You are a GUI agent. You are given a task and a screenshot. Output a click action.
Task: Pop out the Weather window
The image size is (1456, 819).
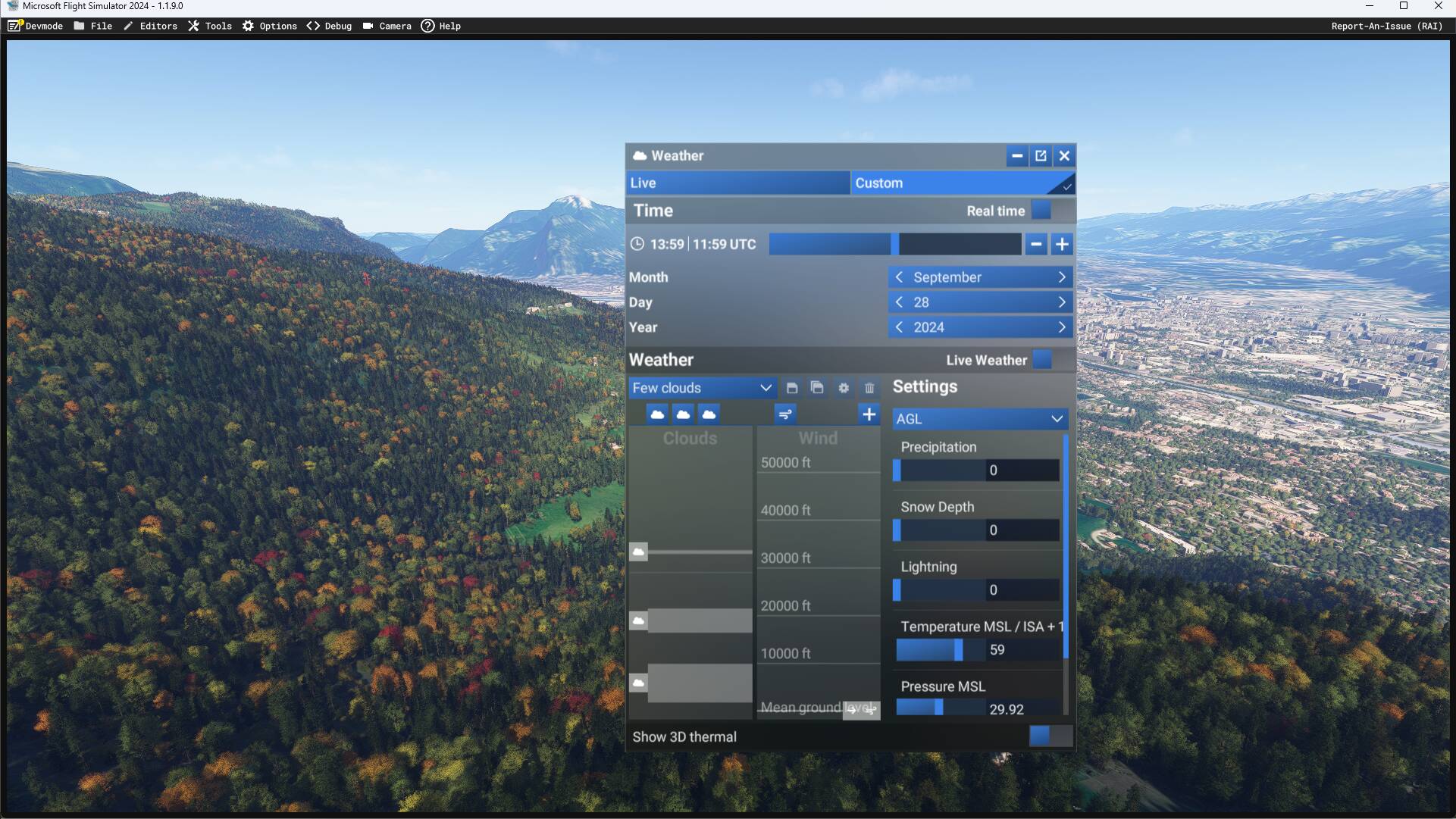[1041, 156]
